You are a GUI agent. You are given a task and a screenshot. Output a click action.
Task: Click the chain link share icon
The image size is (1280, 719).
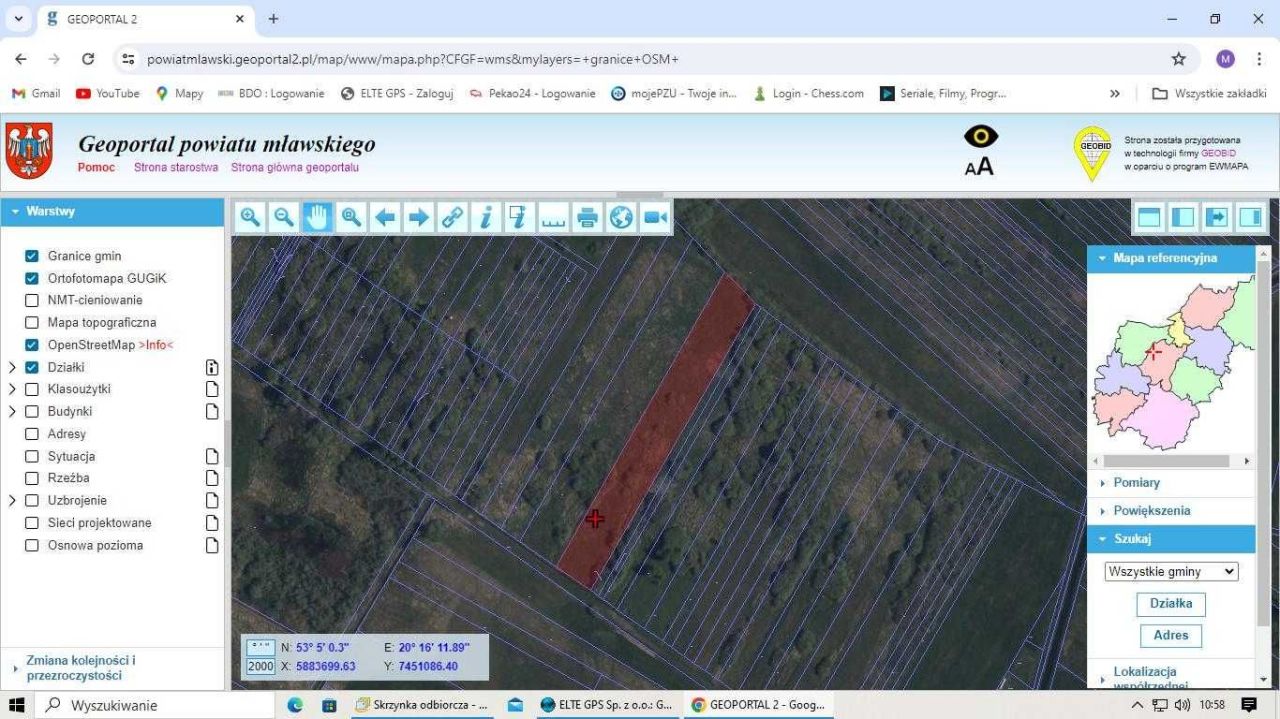click(452, 217)
